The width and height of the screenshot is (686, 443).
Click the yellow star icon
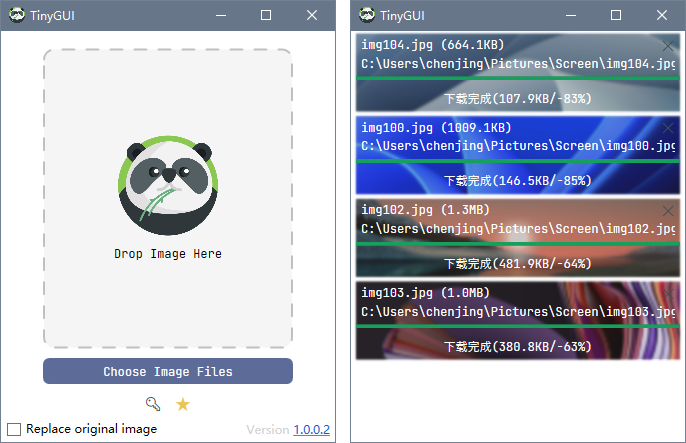coord(182,404)
